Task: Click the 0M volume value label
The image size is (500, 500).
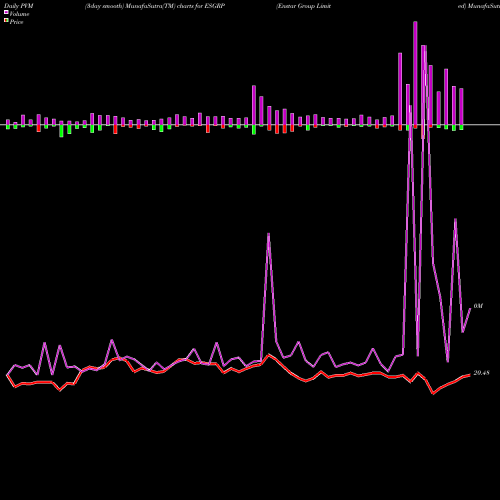Action: pyautogui.click(x=478, y=306)
